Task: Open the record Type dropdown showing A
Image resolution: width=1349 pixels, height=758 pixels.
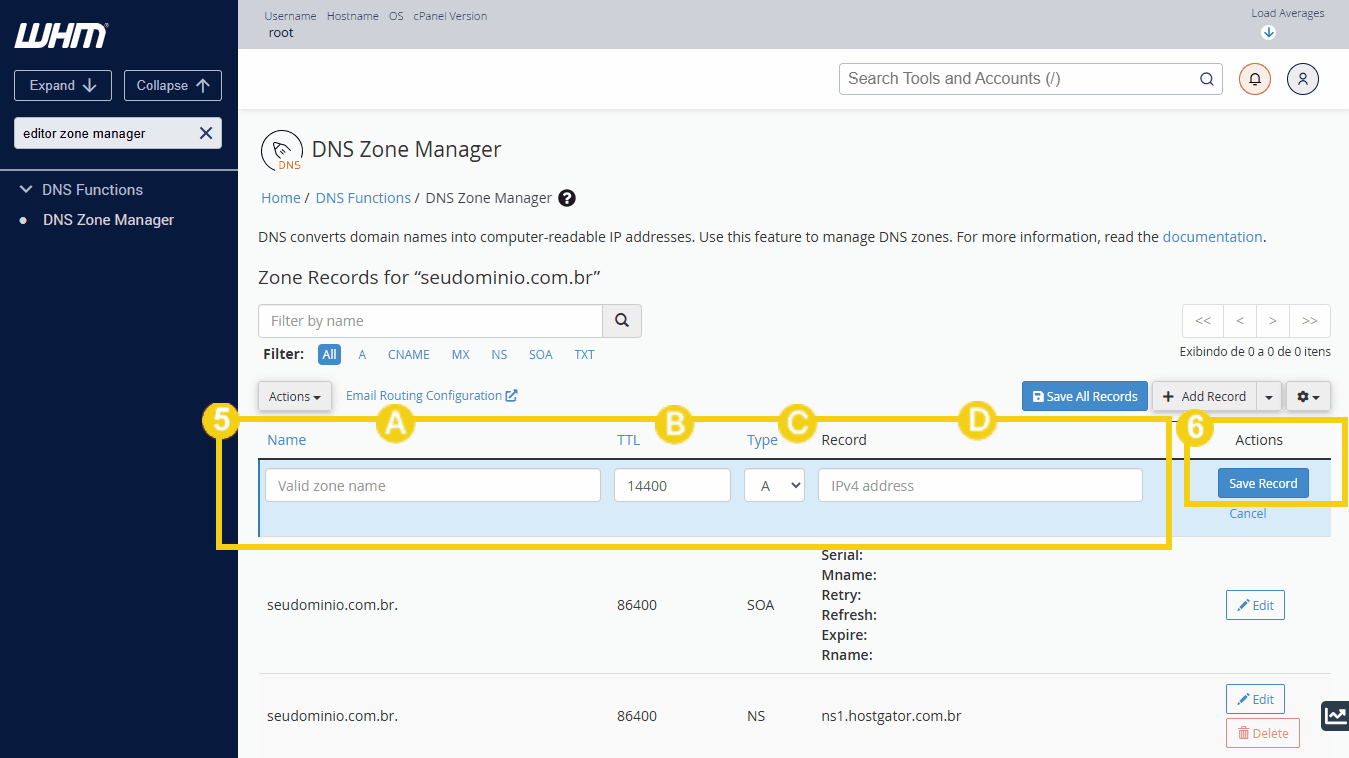Action: pos(774,485)
